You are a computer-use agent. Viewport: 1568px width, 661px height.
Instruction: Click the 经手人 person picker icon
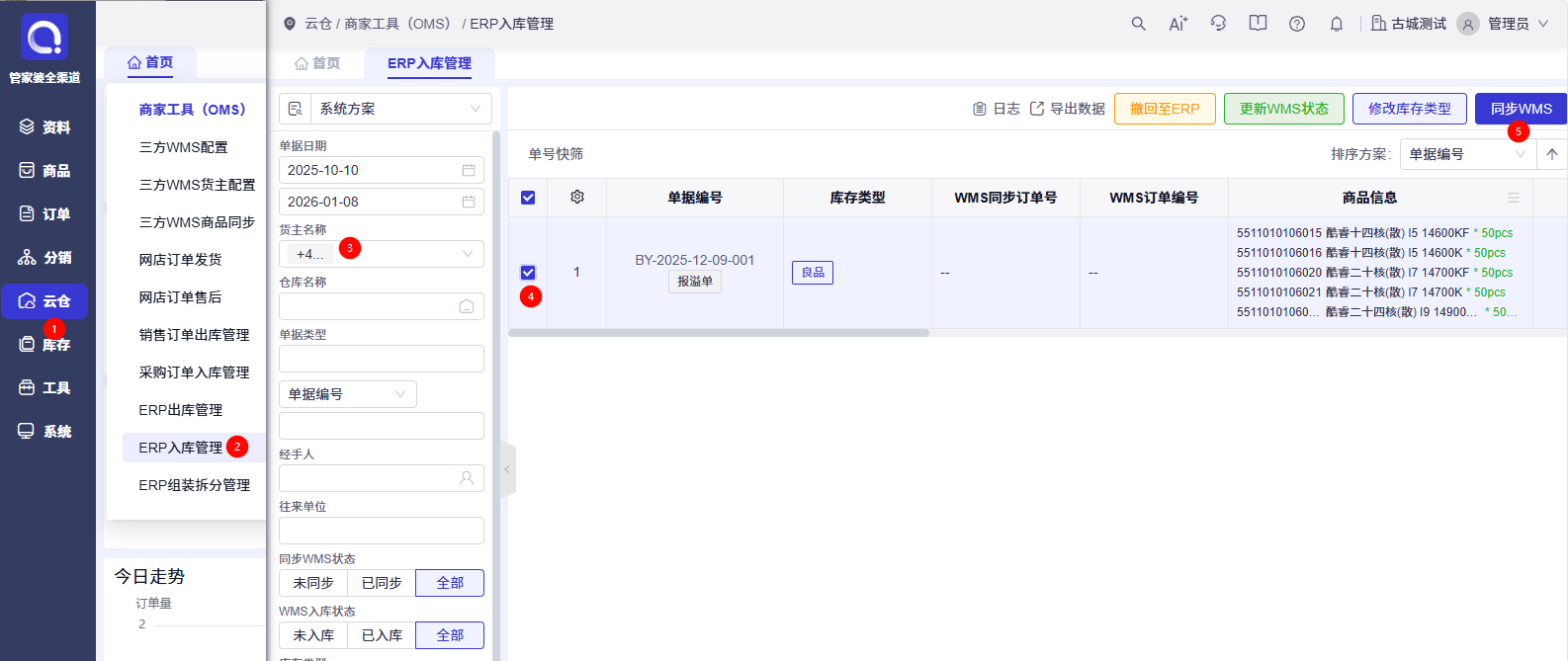[467, 478]
